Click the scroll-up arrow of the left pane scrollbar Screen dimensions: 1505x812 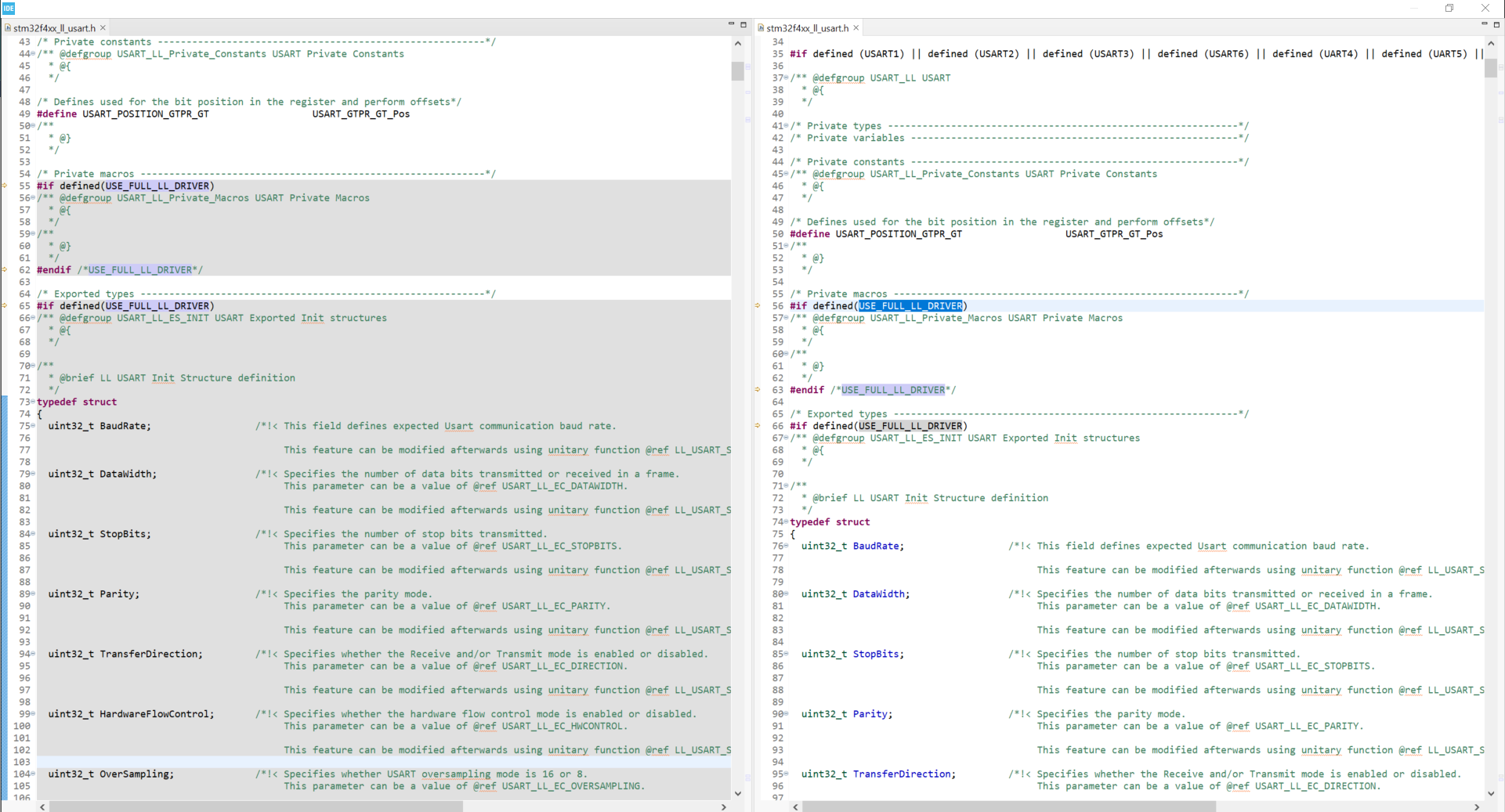tap(737, 43)
